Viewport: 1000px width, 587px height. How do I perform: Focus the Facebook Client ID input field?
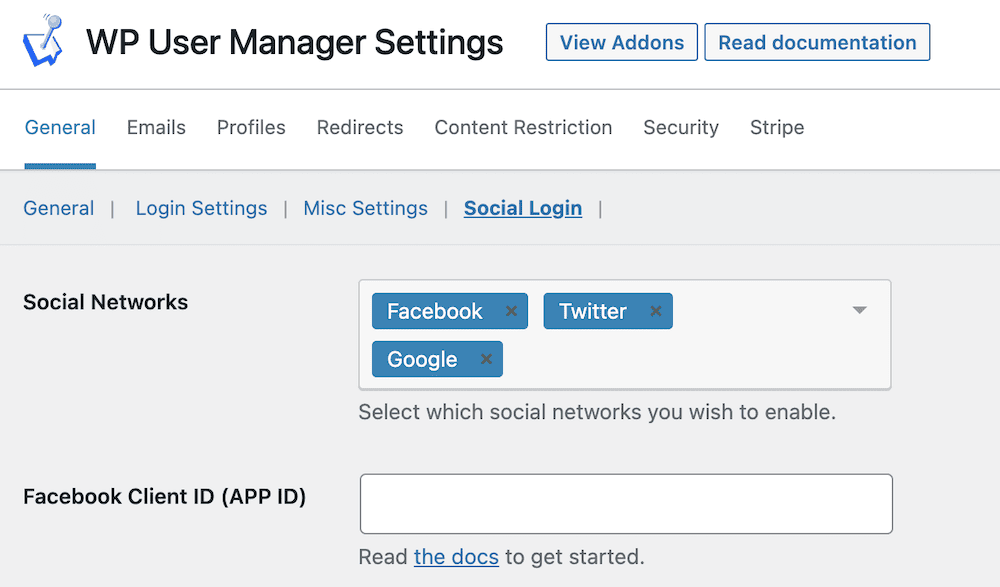pos(626,503)
